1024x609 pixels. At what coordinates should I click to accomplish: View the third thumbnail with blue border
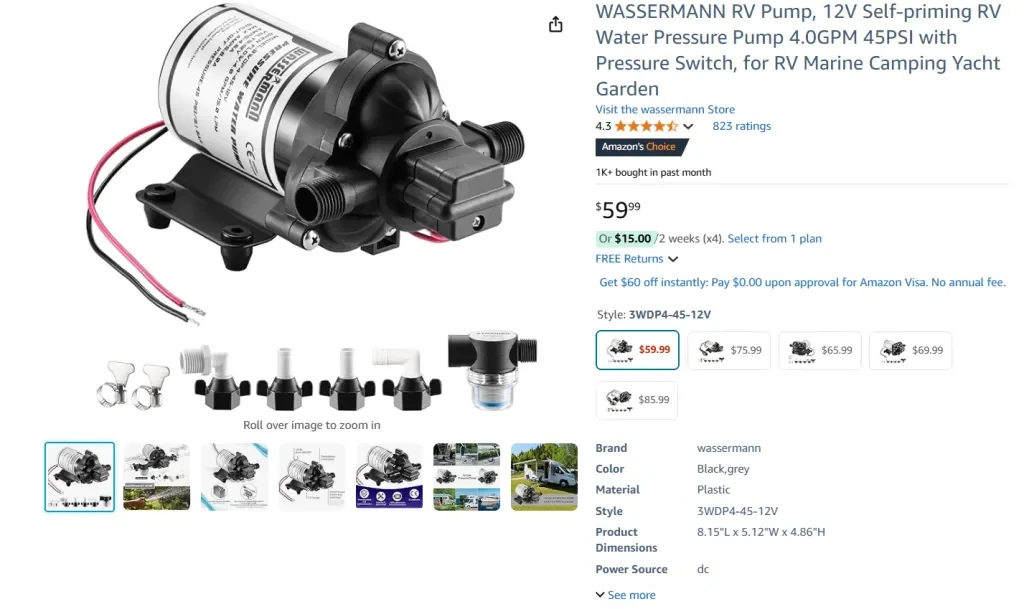(x=234, y=477)
